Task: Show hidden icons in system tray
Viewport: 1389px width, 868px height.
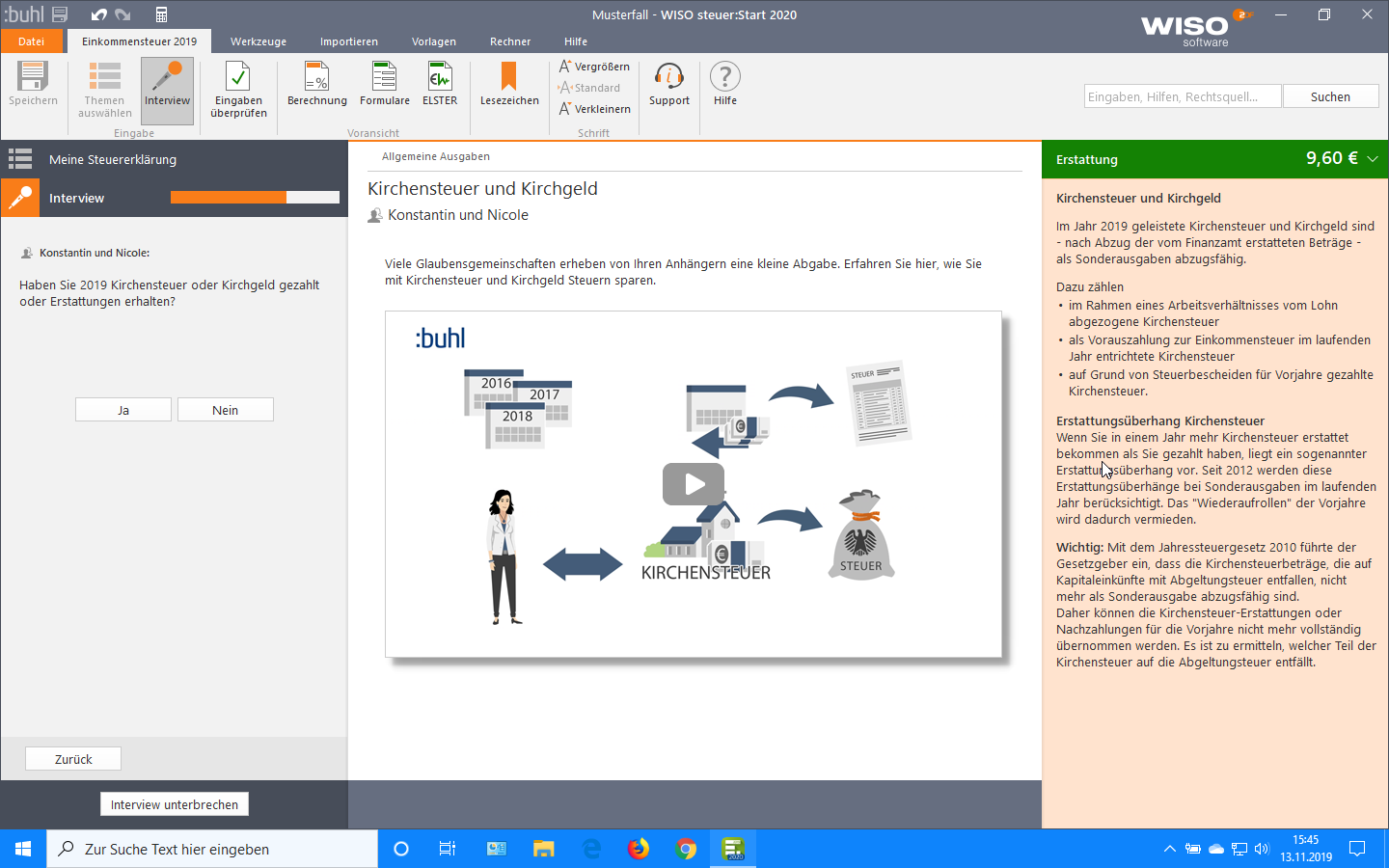Action: (x=1169, y=849)
